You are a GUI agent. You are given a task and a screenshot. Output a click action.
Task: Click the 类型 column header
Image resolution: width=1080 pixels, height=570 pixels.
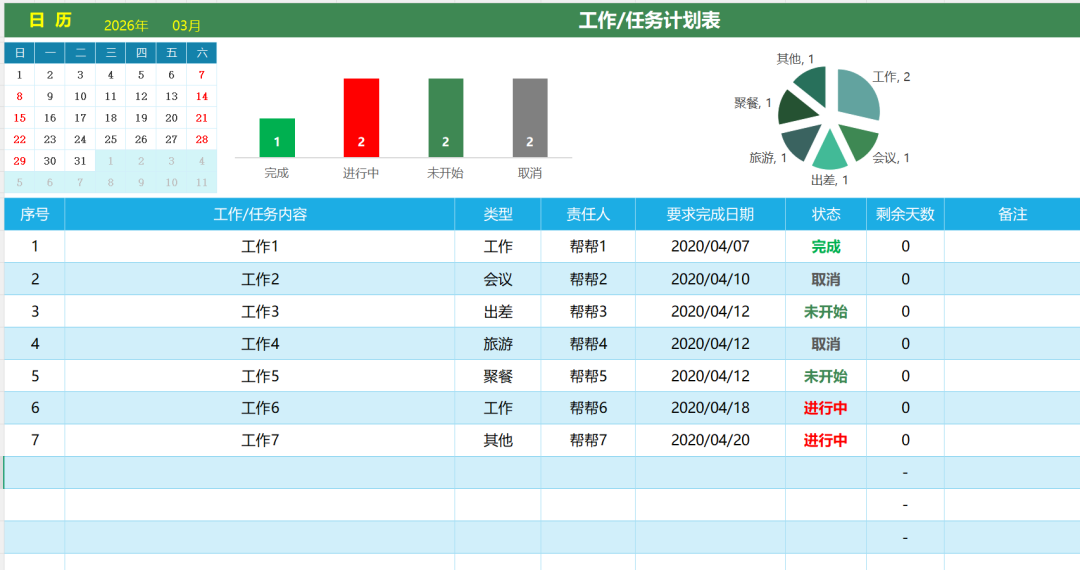498,214
